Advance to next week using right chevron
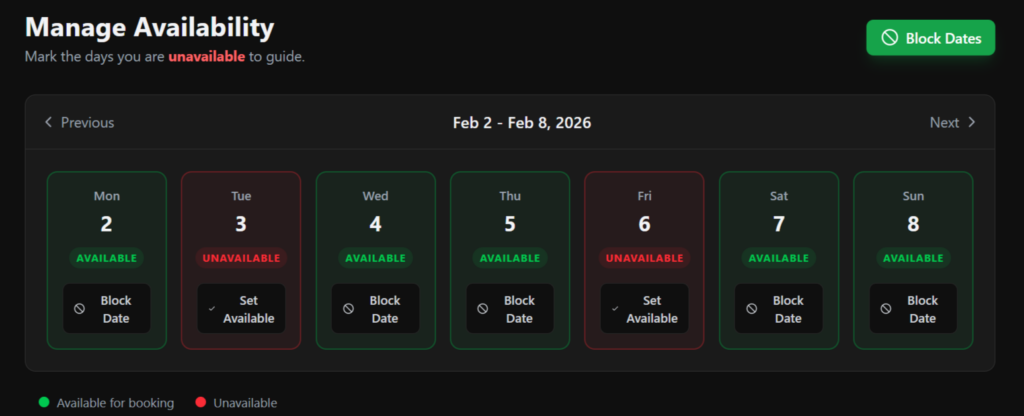The image size is (1024, 416). [972, 123]
